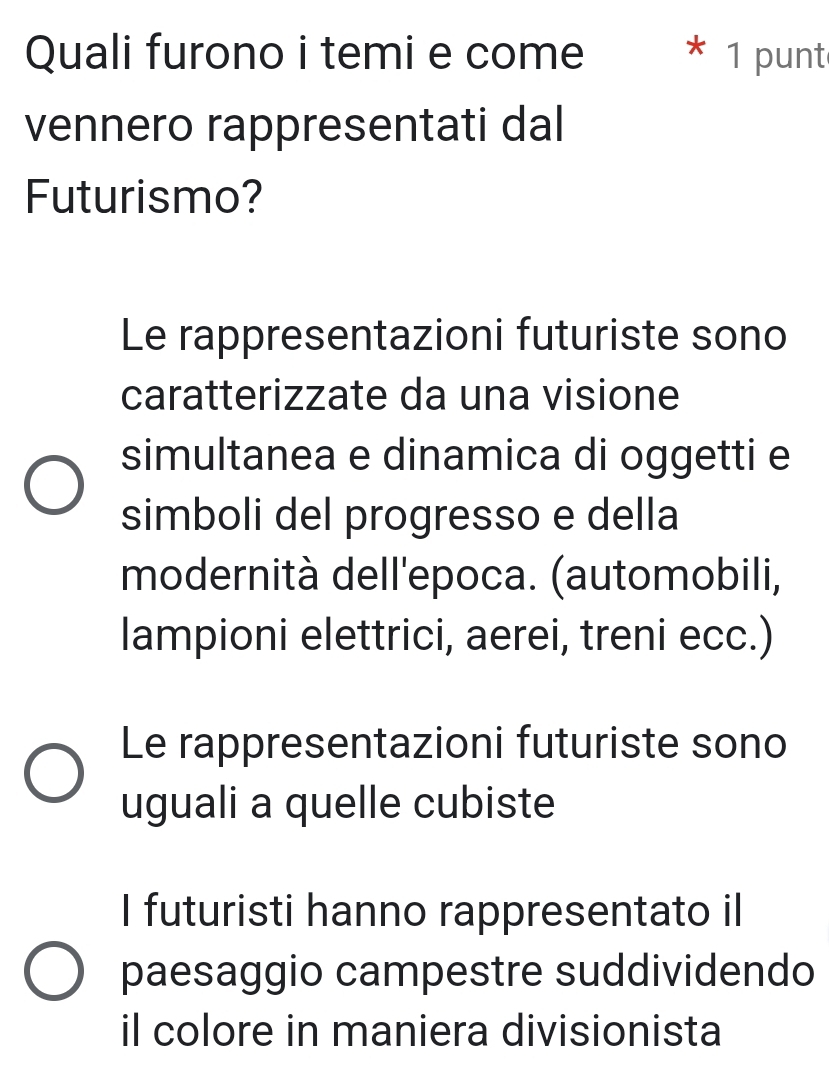
Task: Click the label 'uguali a quelle cubiste'
Action: tap(338, 803)
